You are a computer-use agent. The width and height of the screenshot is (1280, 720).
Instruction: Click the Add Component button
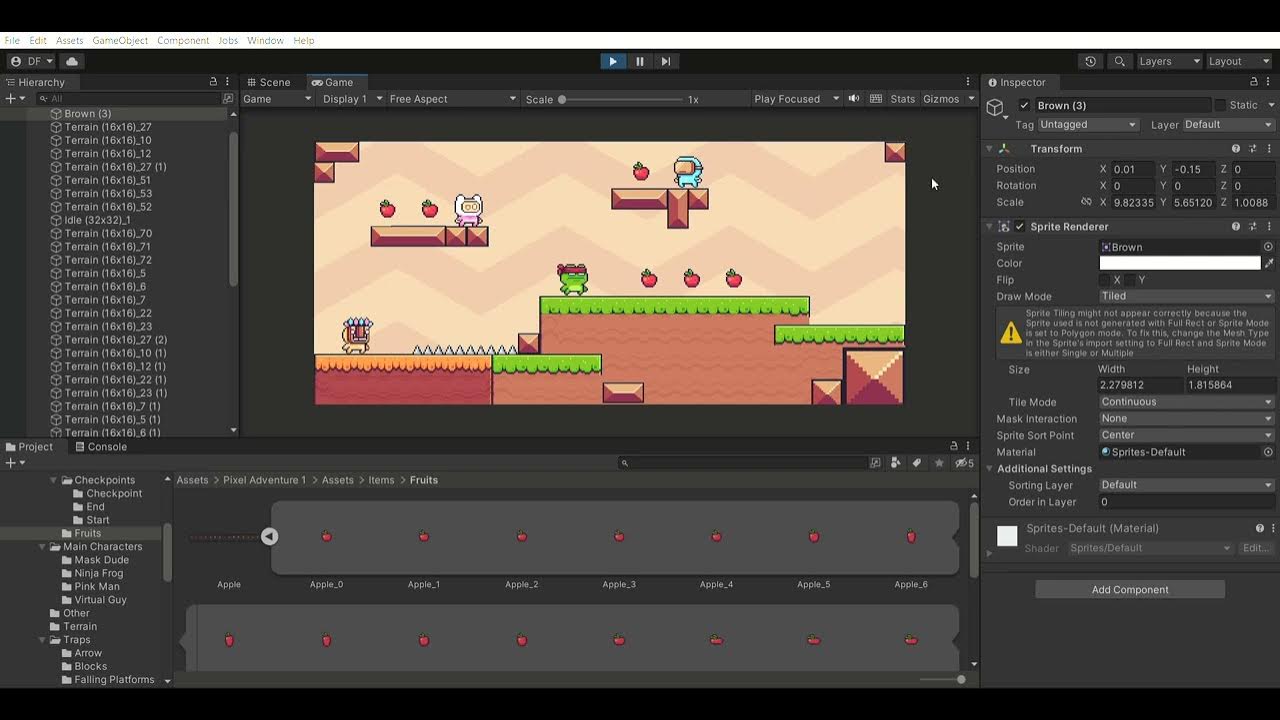pos(1130,589)
